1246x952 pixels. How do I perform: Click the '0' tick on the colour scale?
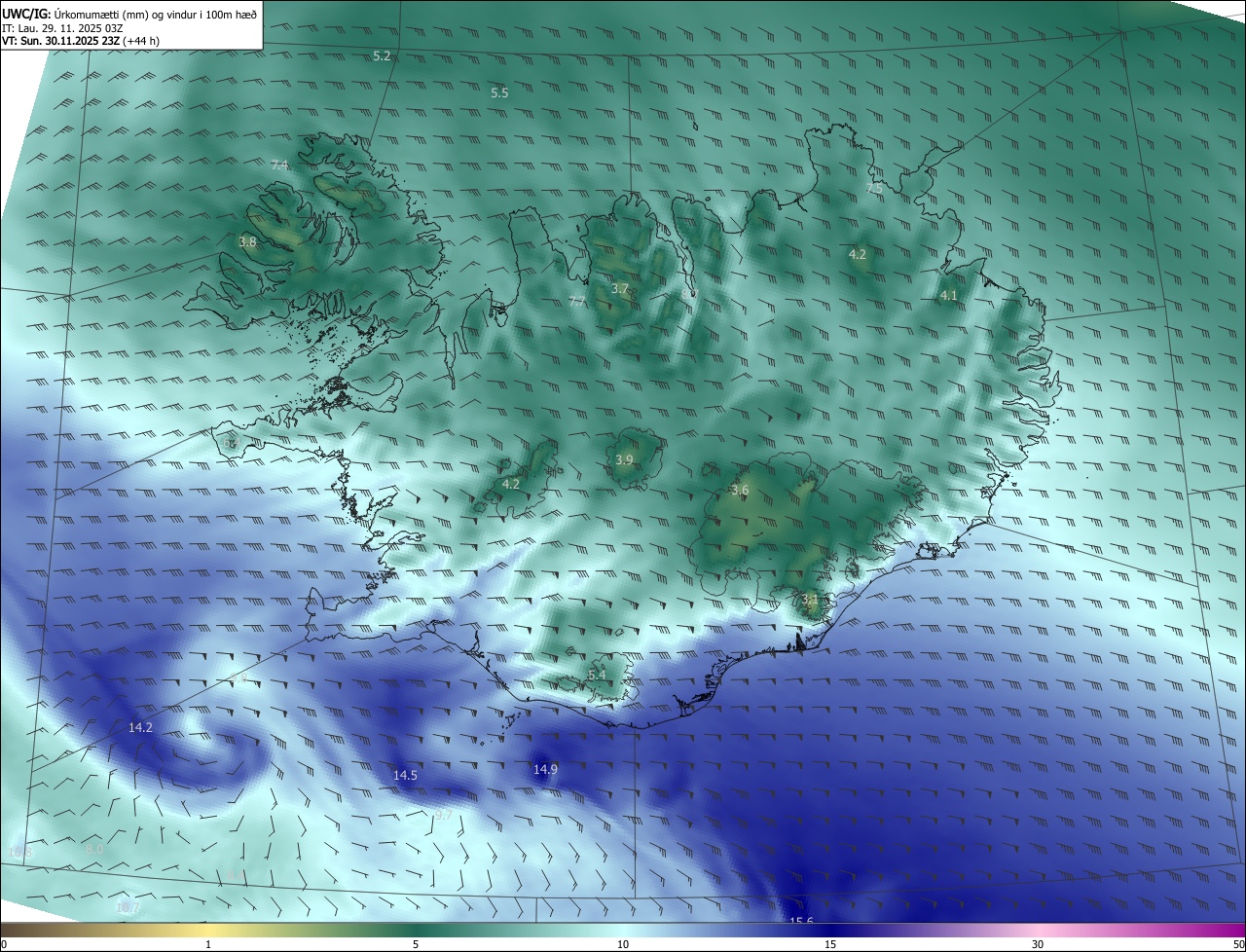tap(3, 944)
